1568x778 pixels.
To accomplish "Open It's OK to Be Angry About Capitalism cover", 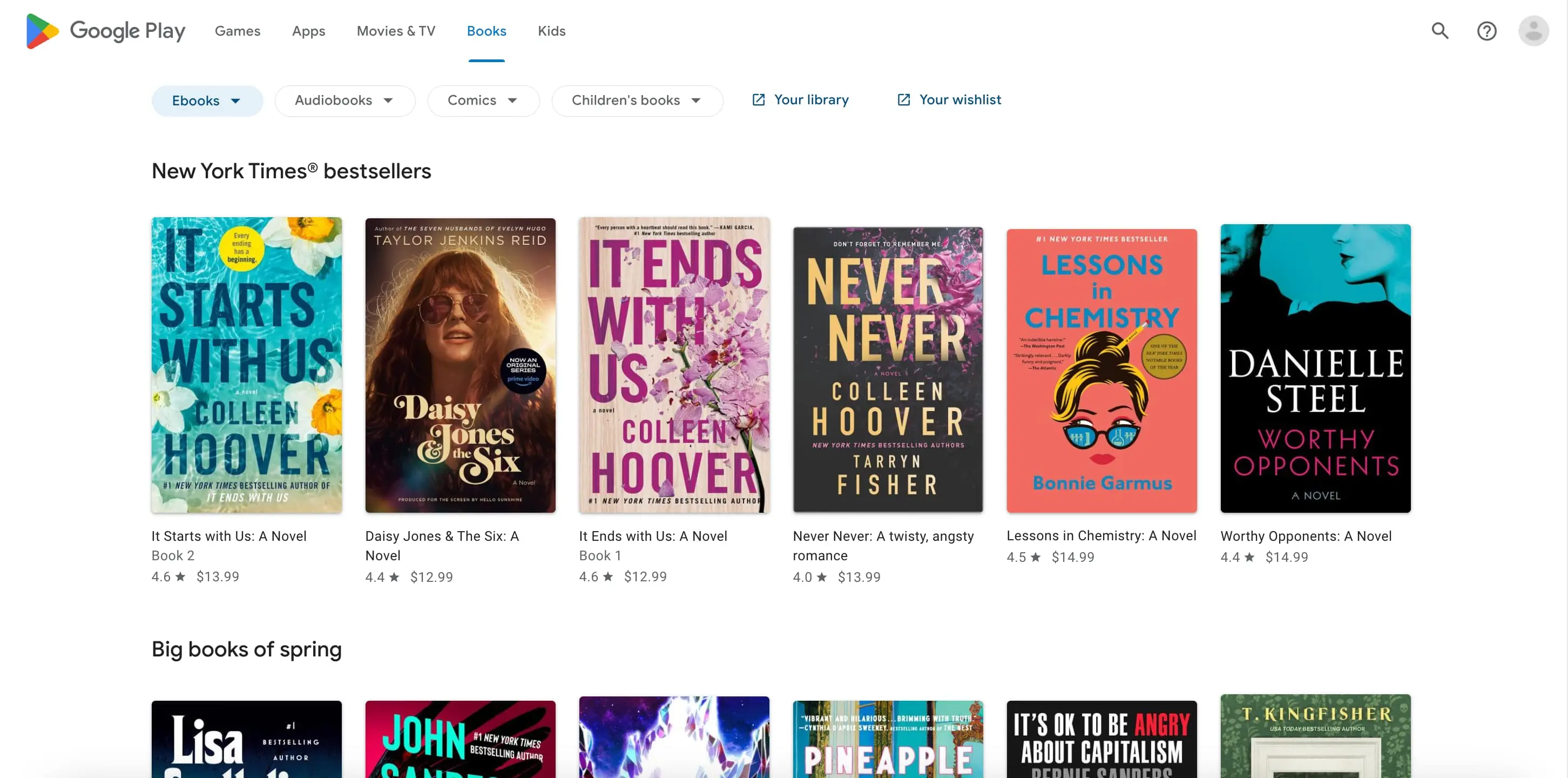I will [1101, 739].
